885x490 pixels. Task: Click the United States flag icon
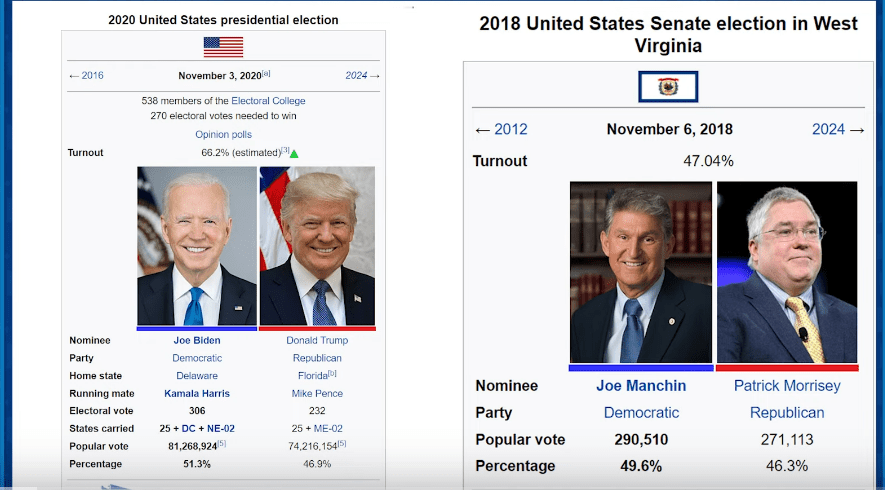pos(223,47)
